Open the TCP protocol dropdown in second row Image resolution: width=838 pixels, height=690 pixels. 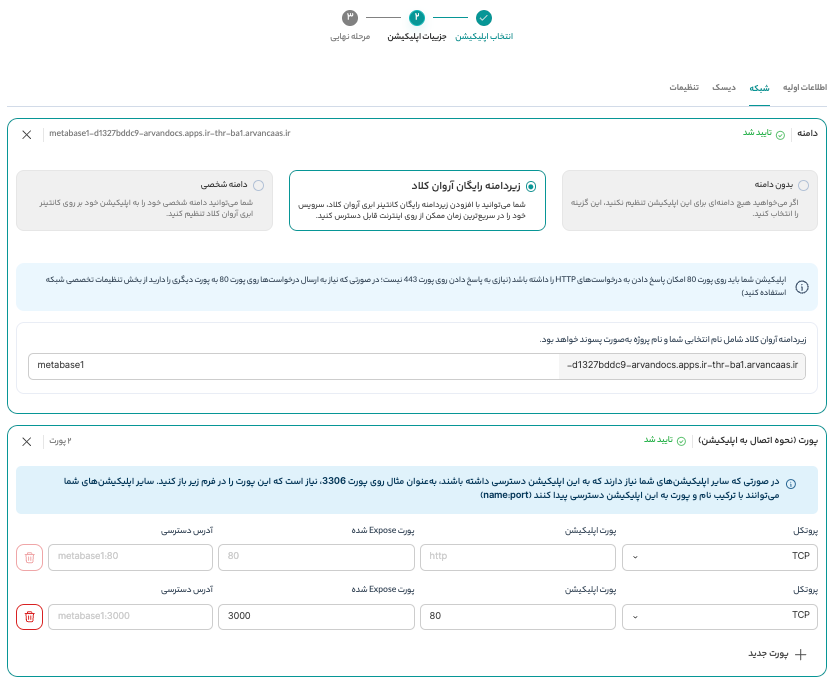[720, 617]
